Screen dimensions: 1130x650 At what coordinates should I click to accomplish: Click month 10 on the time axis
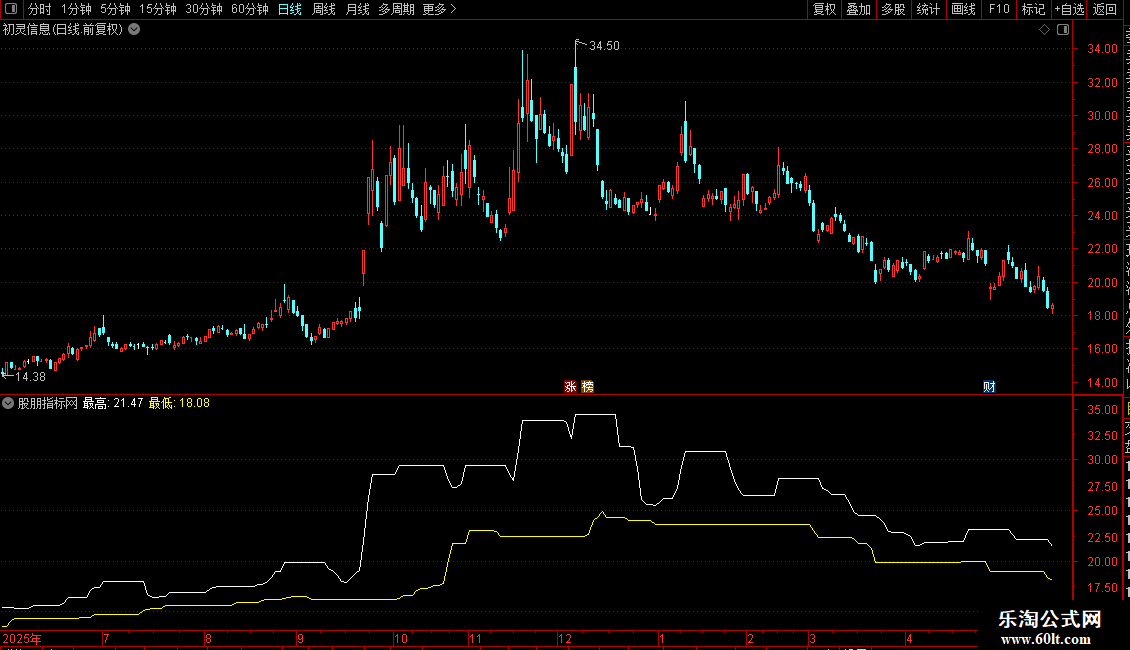pos(401,638)
